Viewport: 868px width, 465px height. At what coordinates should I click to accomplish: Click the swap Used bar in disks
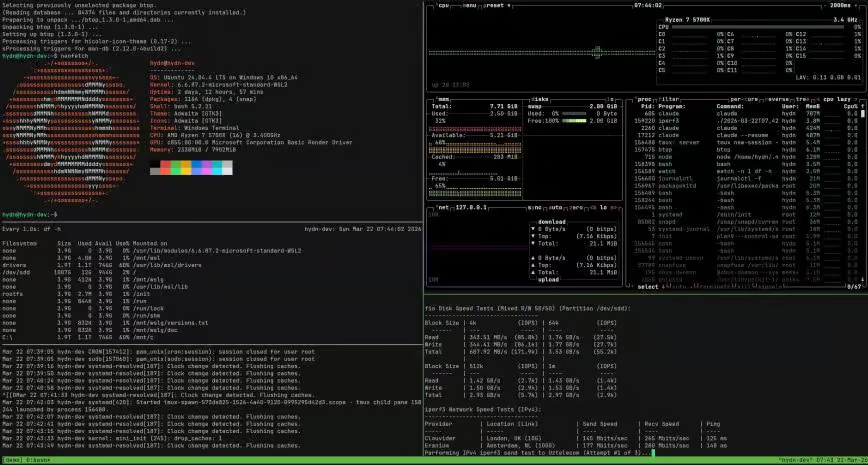click(574, 113)
